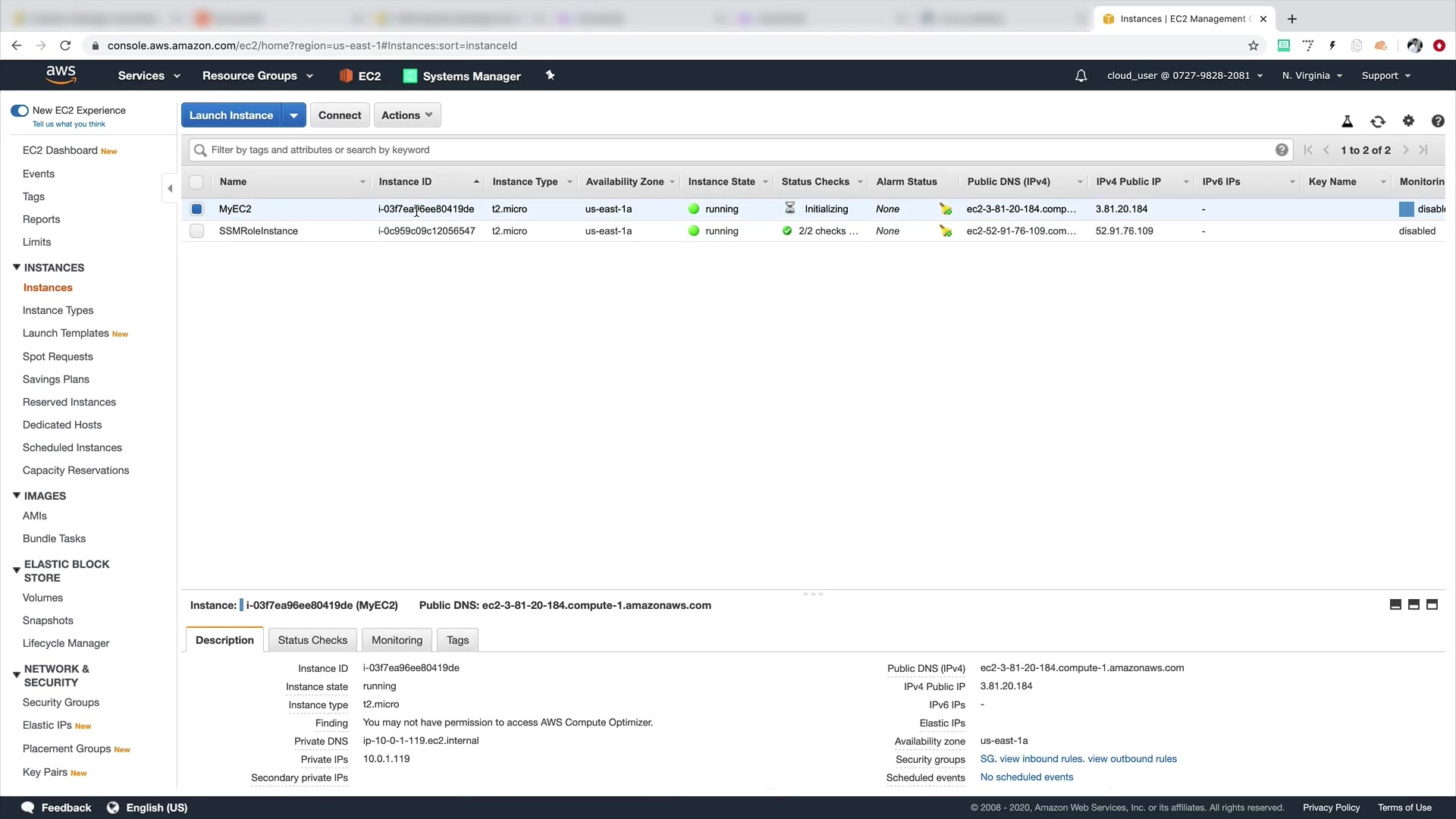The image size is (1456, 819).
Task: Open the Monitoring tab
Action: (x=397, y=640)
